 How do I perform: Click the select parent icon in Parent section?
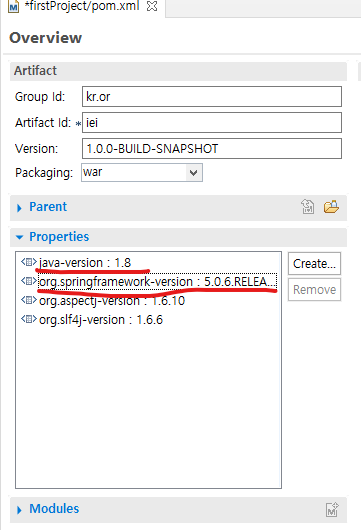308,207
